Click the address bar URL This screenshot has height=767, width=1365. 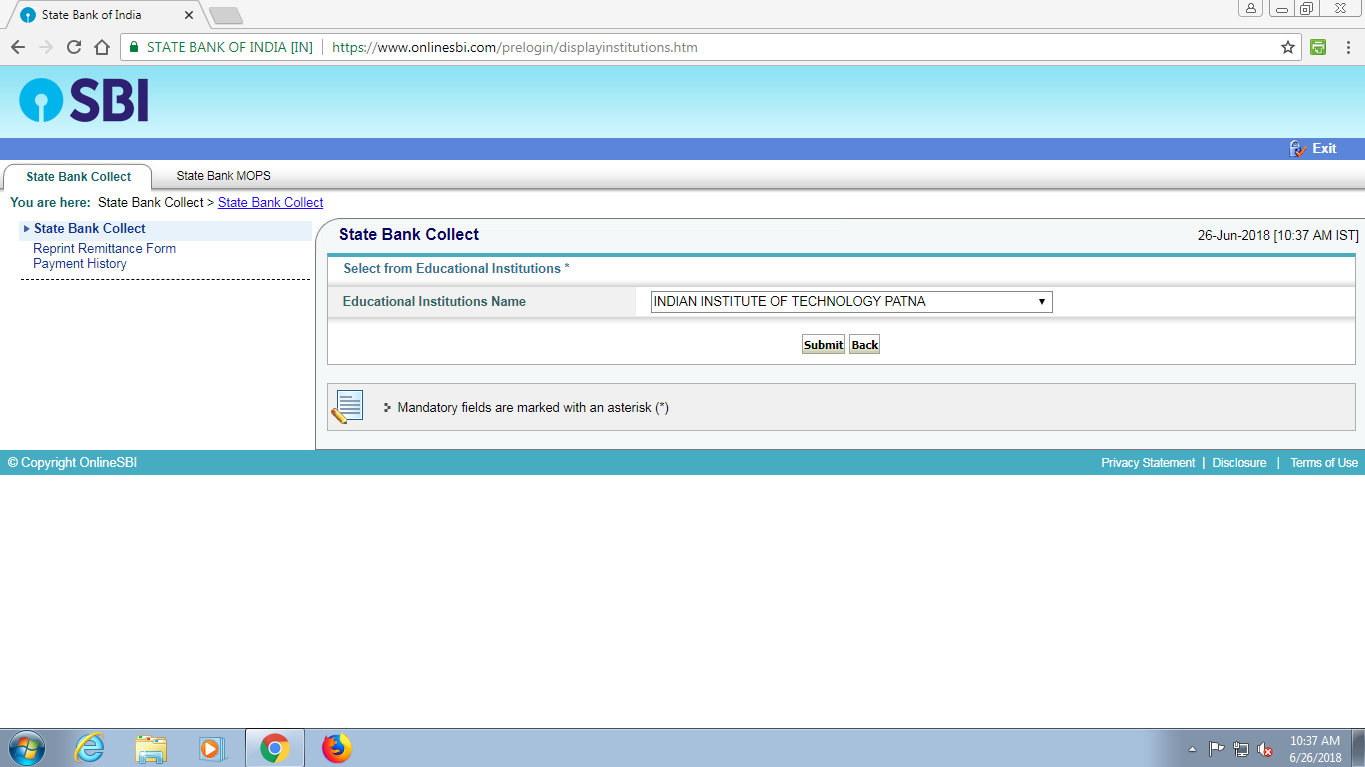click(514, 47)
